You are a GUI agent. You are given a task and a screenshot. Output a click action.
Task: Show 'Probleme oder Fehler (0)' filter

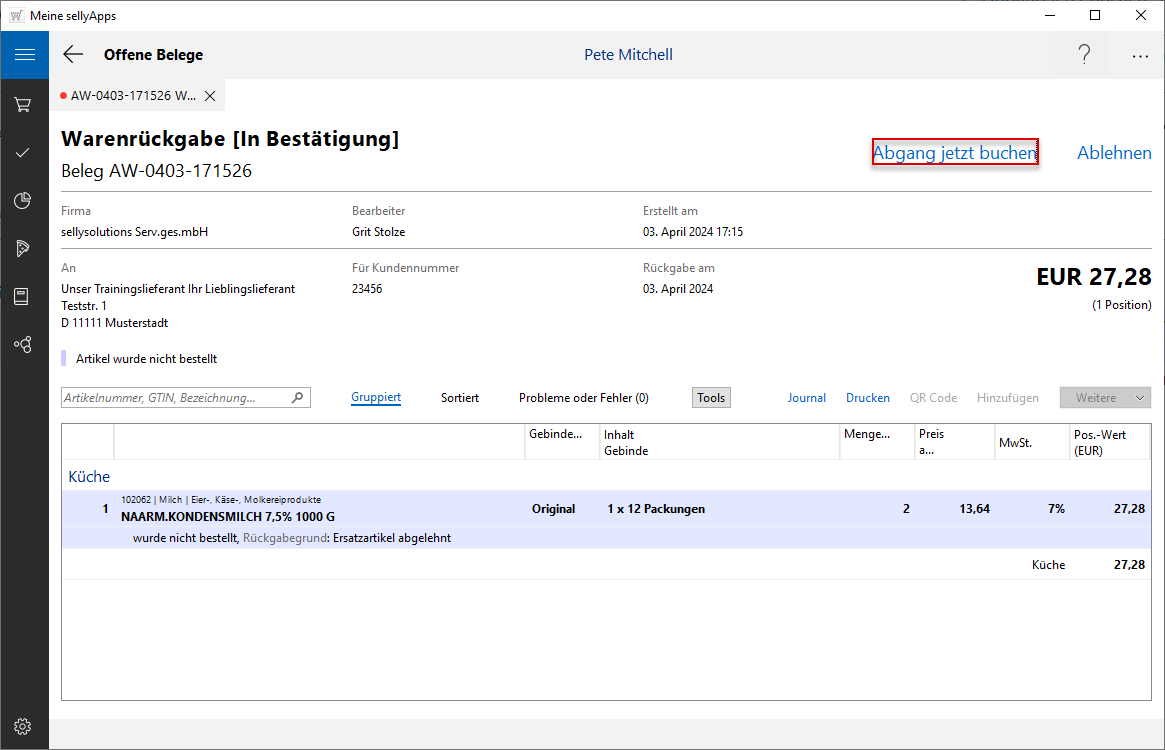coord(583,398)
